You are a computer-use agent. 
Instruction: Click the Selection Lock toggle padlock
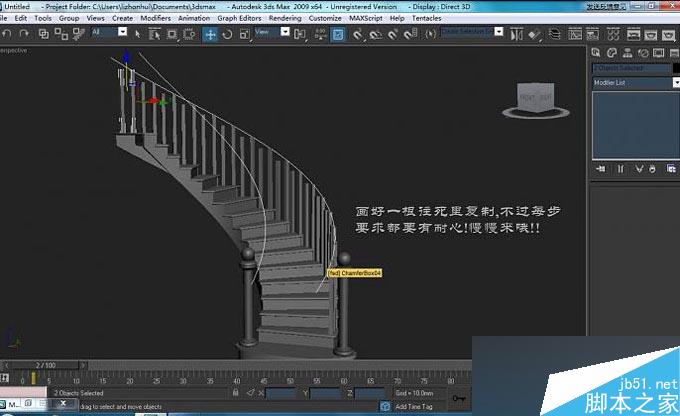coord(235,393)
